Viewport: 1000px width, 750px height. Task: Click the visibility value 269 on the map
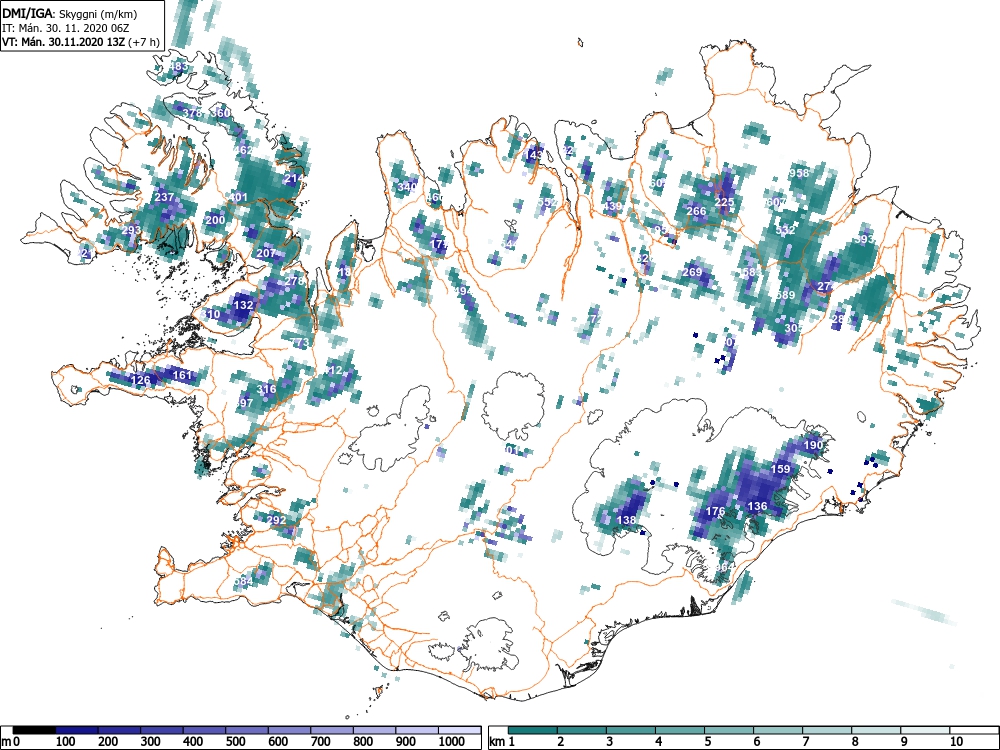point(691,272)
